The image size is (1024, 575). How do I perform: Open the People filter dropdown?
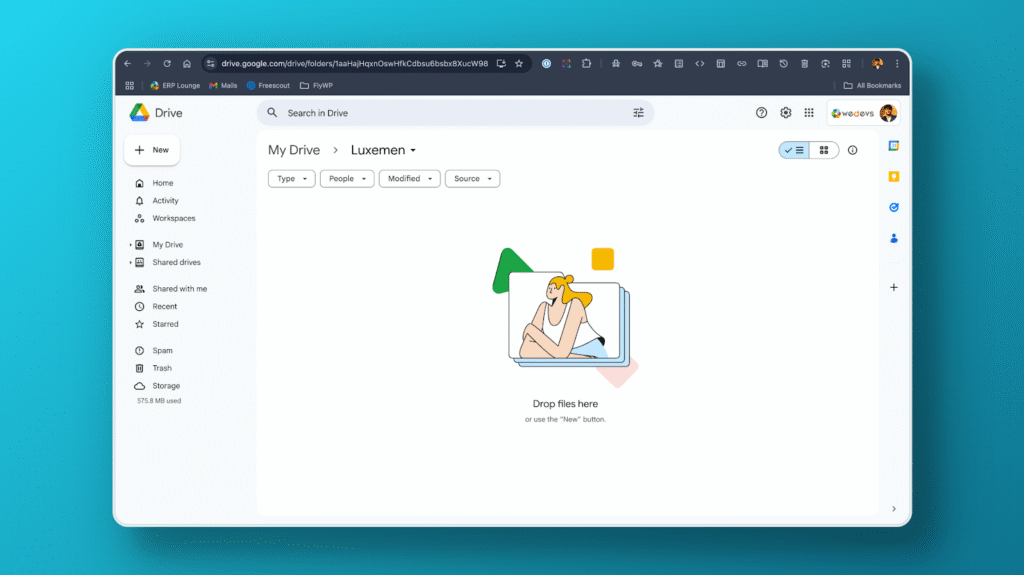347,179
